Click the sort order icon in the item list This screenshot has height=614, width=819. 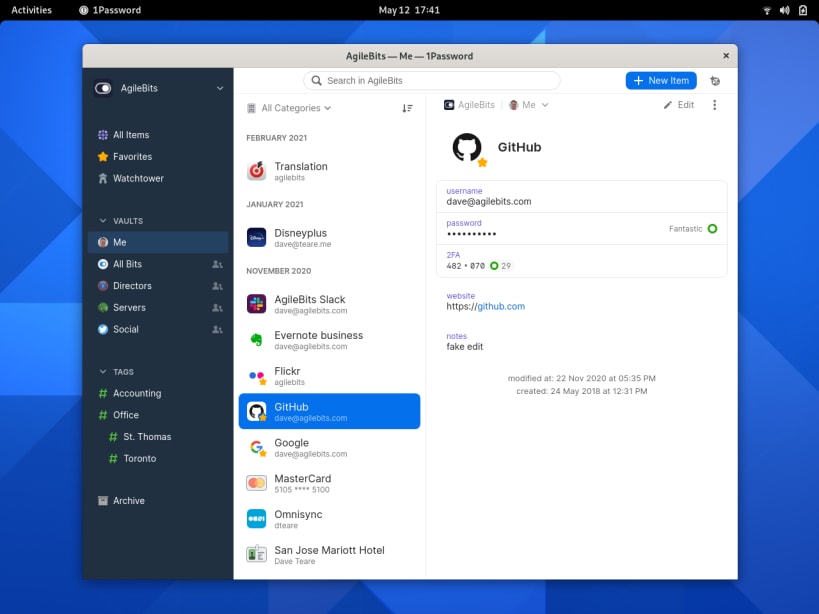pyautogui.click(x=407, y=108)
